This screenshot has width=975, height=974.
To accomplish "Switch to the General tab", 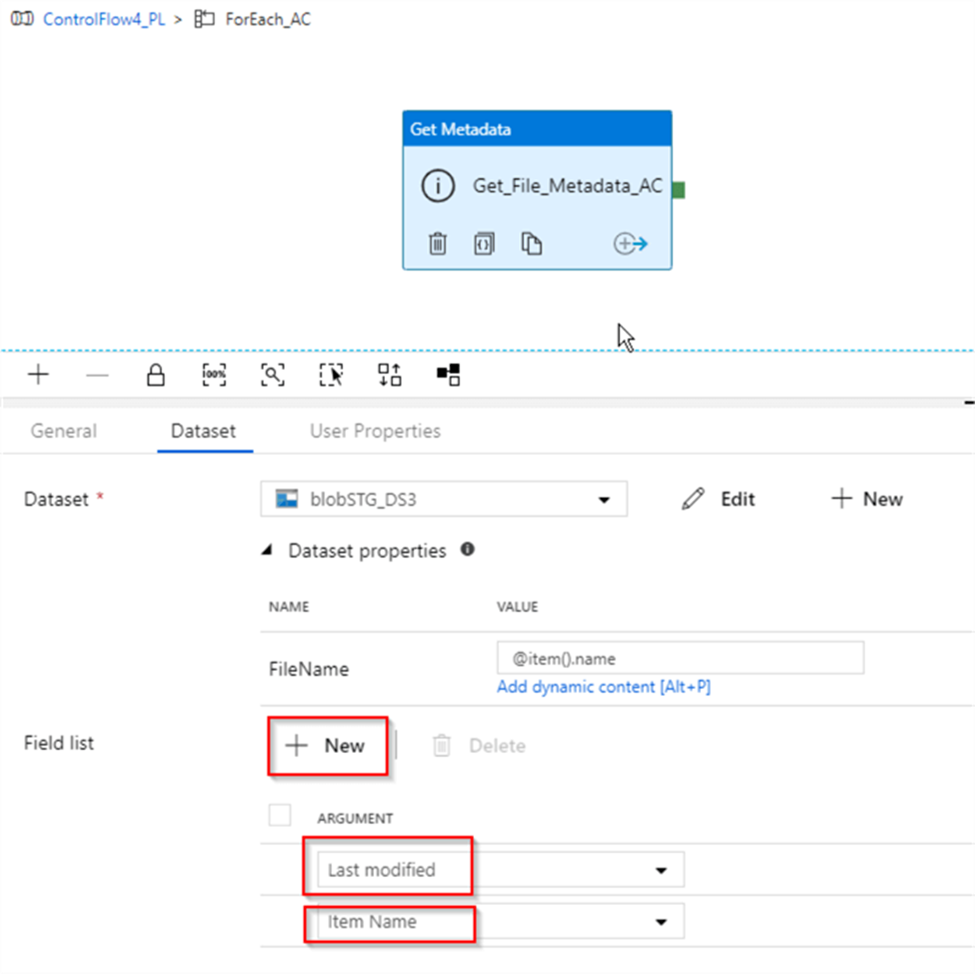I will coord(64,431).
